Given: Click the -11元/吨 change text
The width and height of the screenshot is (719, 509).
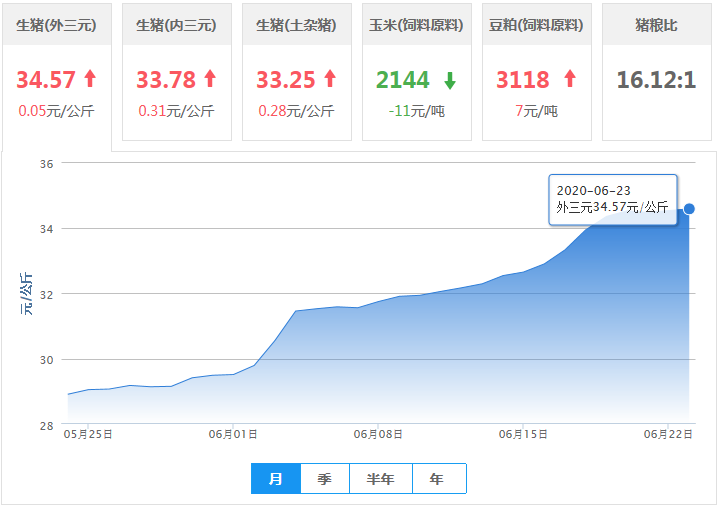Looking at the screenshot, I should coord(416,111).
